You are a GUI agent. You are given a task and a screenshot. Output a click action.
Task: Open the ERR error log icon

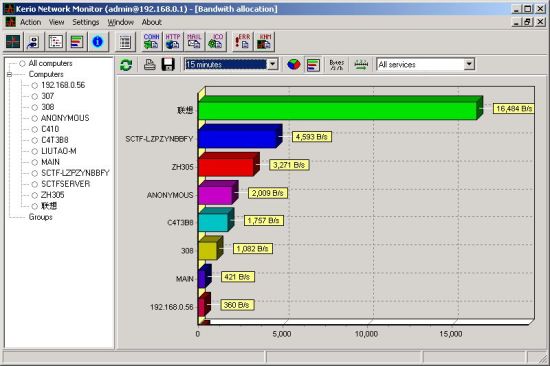click(242, 41)
